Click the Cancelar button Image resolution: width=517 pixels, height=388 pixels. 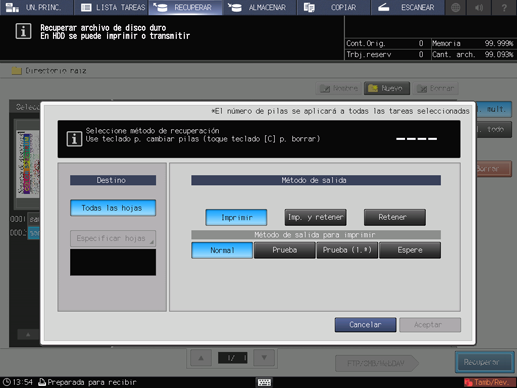365,325
